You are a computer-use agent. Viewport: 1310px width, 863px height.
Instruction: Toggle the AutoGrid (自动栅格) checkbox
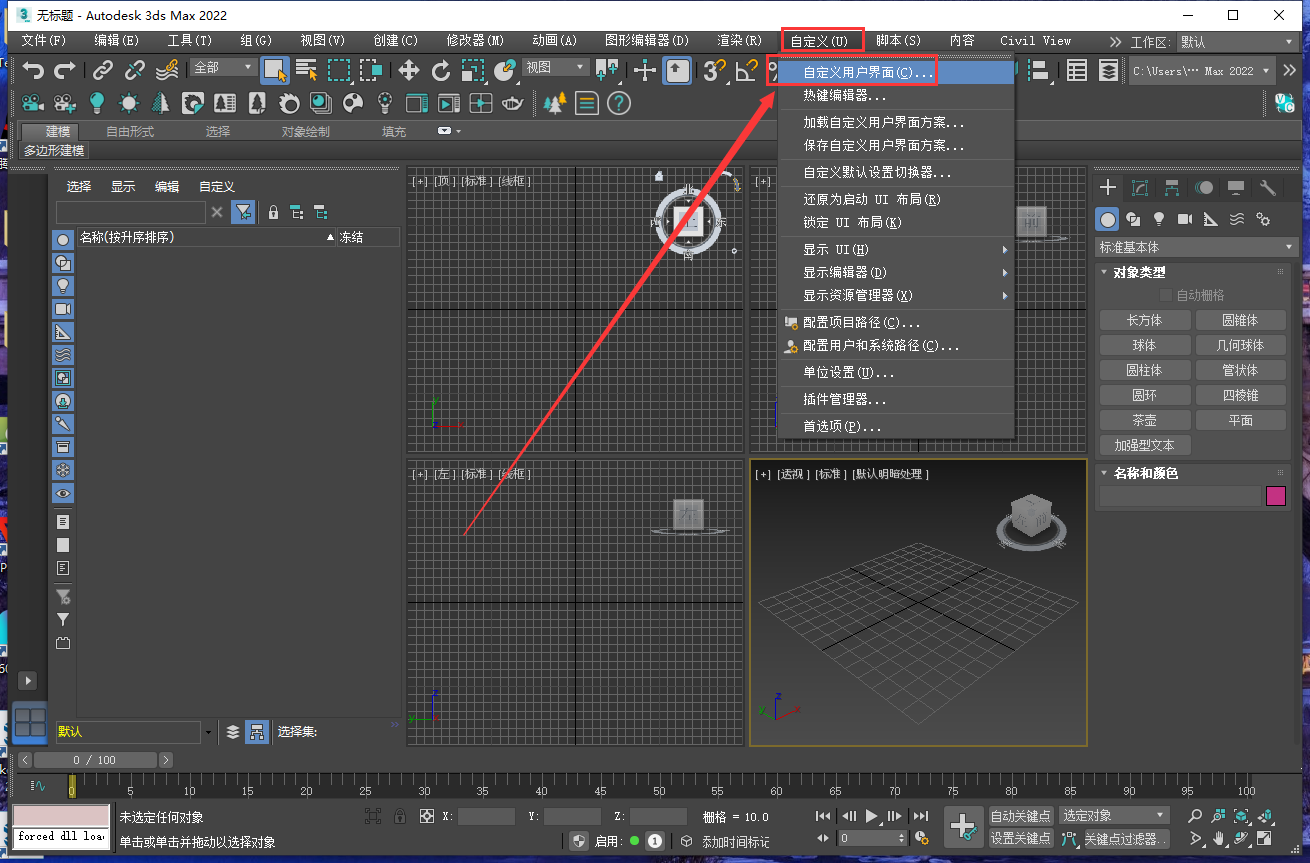1165,295
